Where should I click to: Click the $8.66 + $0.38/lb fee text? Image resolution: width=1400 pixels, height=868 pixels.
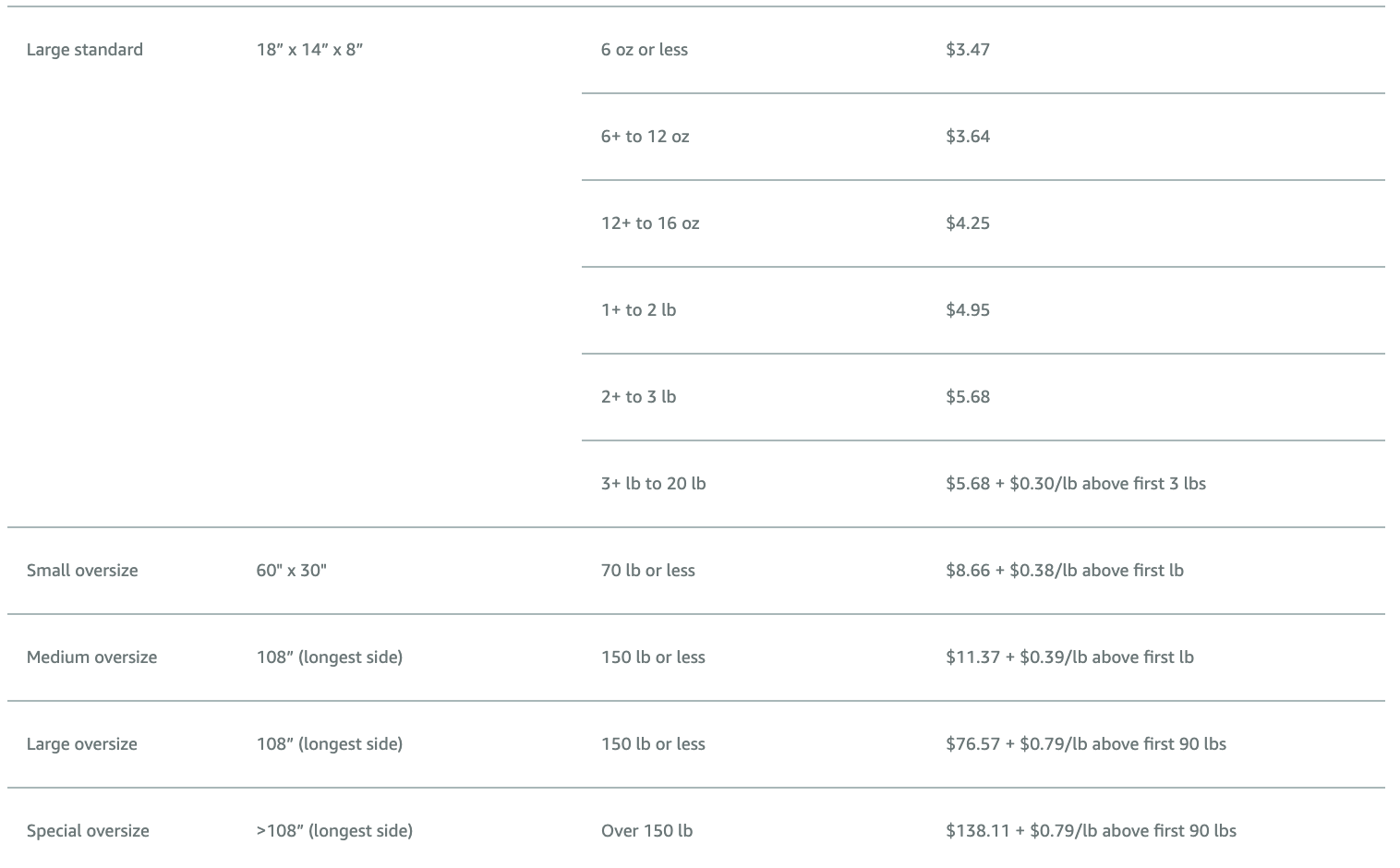click(1065, 571)
